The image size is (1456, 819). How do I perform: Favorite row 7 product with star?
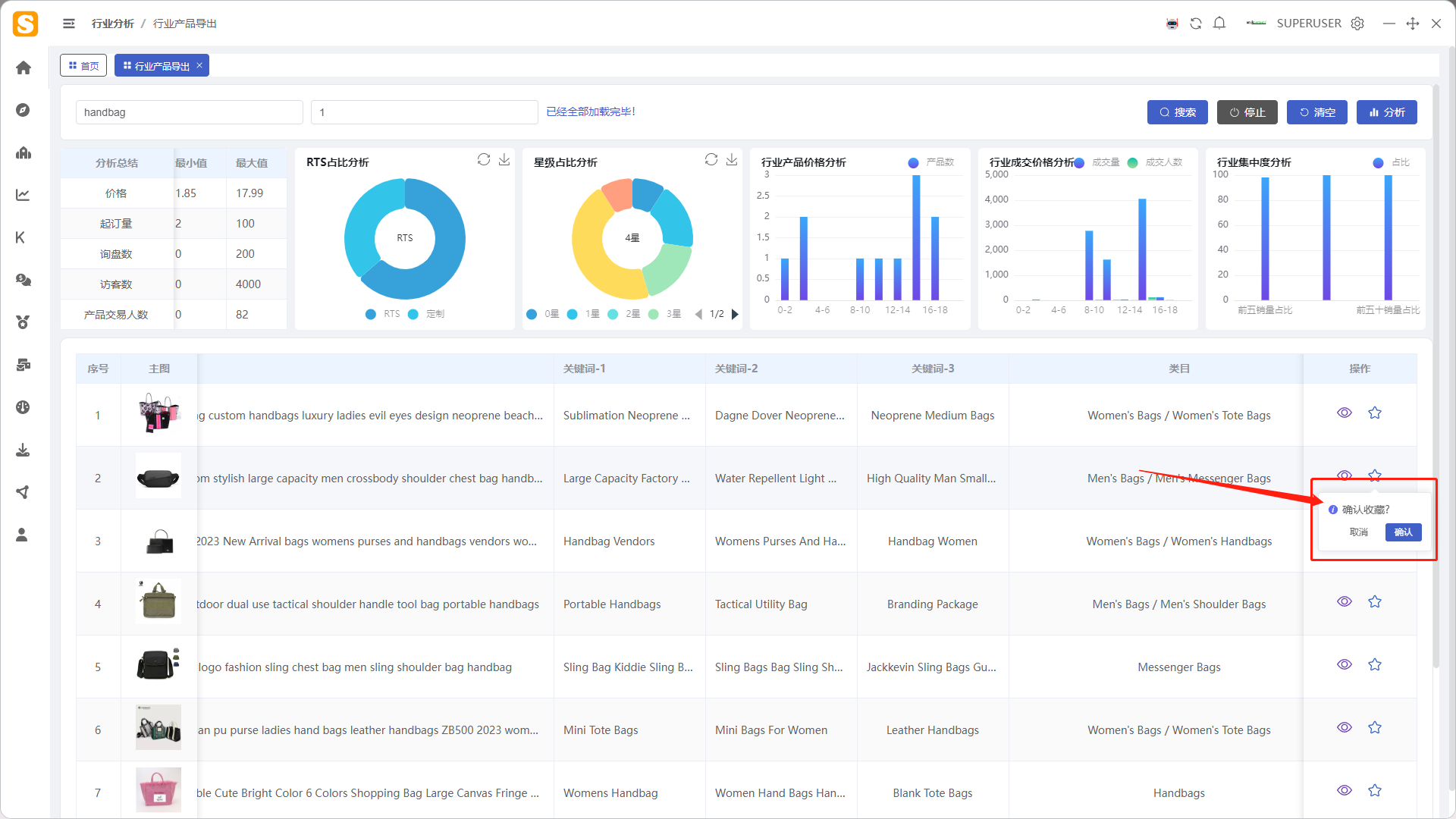[1375, 790]
